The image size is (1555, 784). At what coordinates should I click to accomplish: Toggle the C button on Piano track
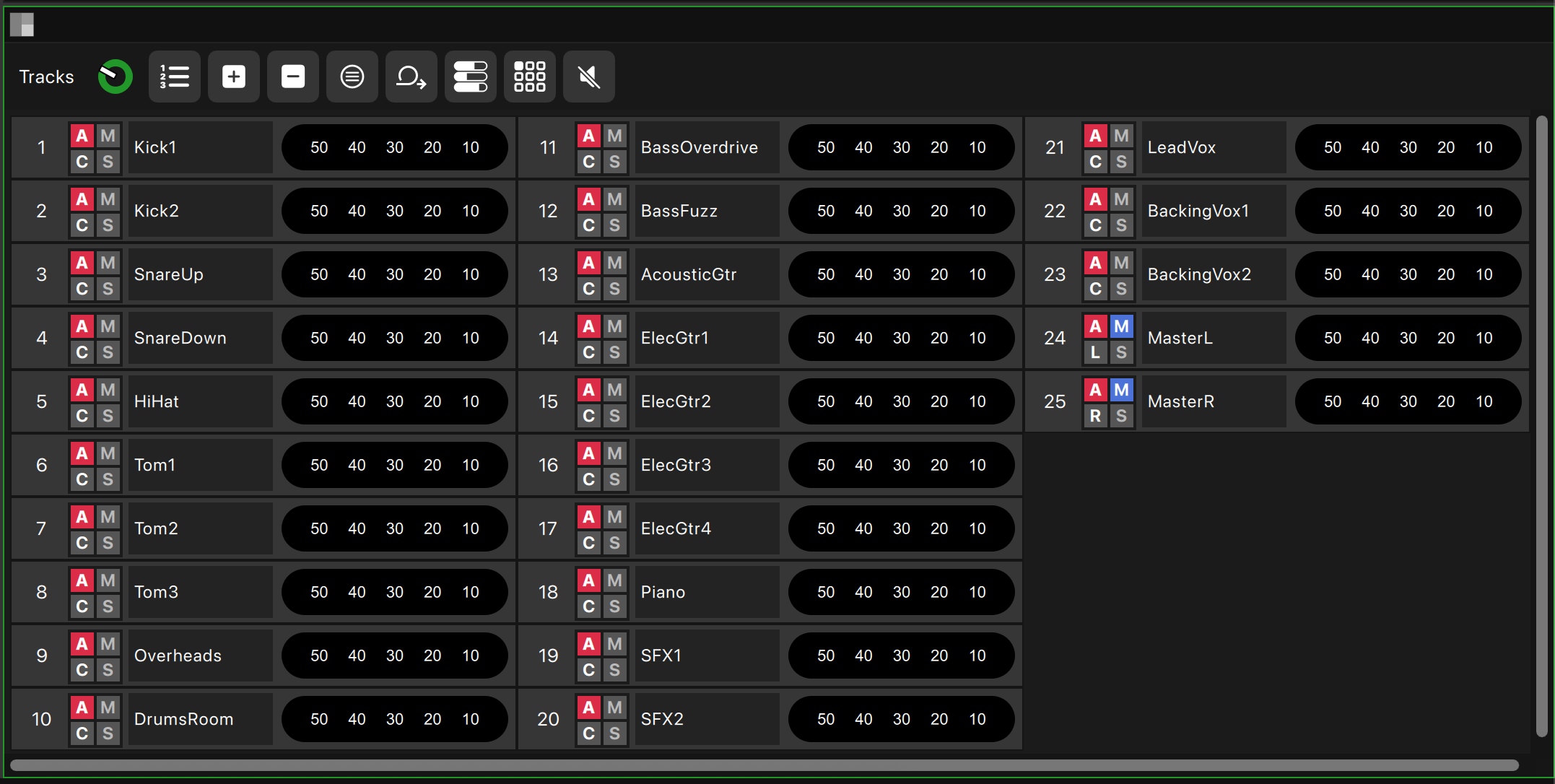[x=589, y=606]
